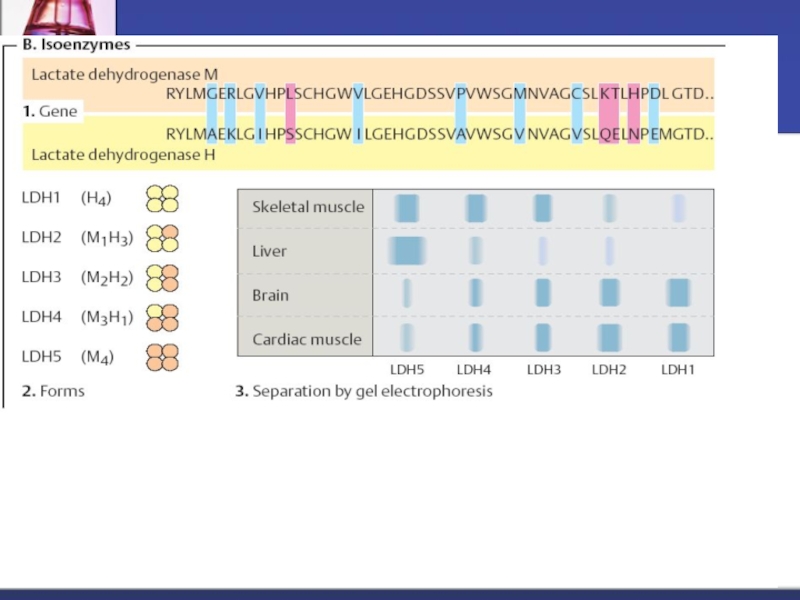Select the 'Cardiac muscle' row label
800x600 pixels.
pos(307,339)
